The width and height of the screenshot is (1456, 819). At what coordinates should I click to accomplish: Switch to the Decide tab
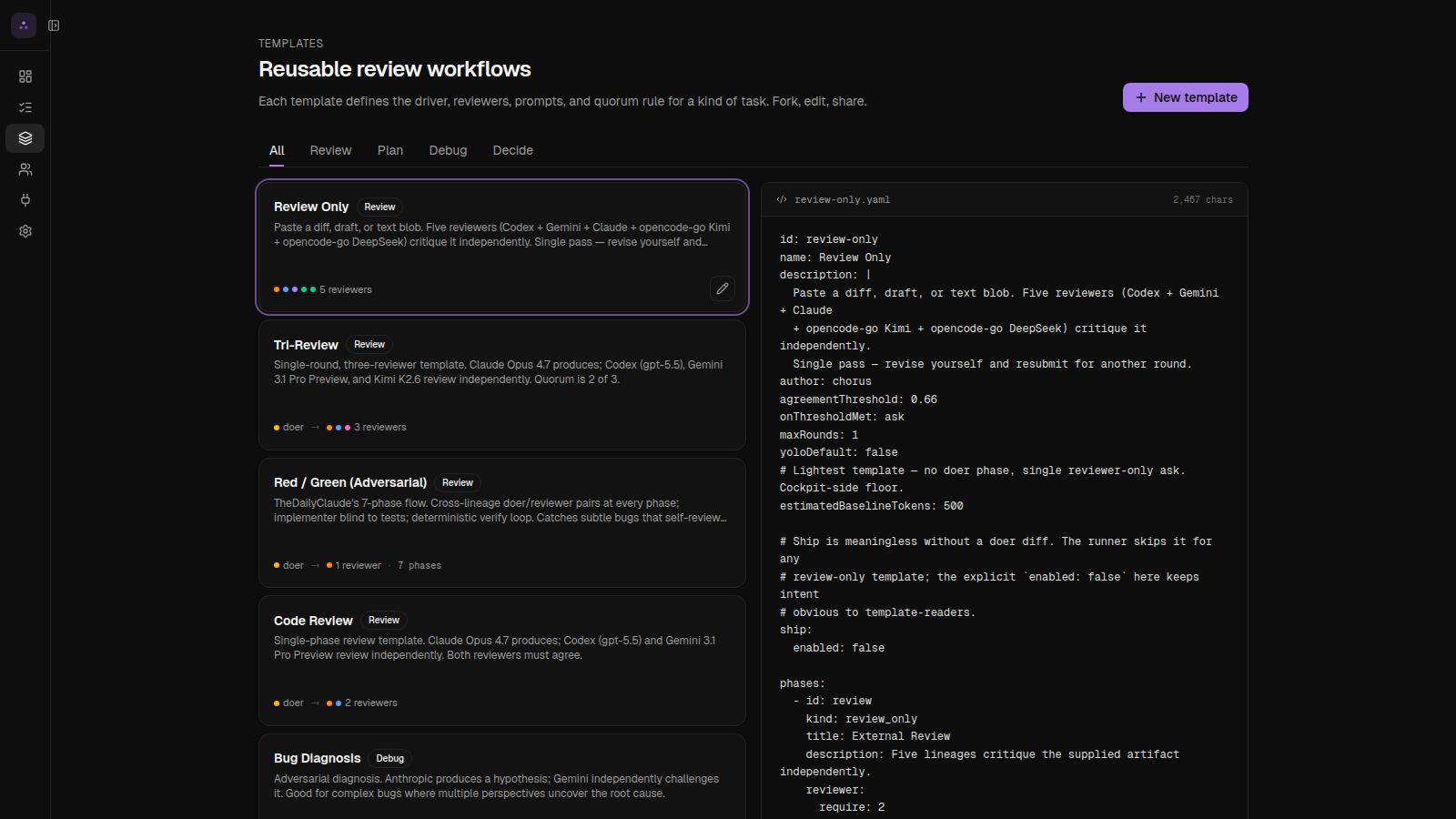click(513, 150)
